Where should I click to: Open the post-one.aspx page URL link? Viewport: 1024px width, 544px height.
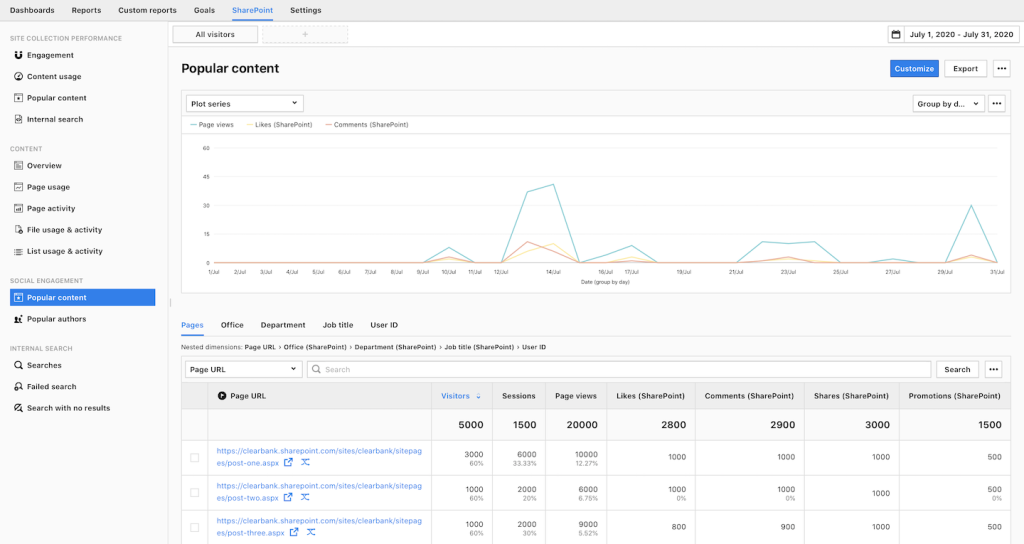point(319,456)
